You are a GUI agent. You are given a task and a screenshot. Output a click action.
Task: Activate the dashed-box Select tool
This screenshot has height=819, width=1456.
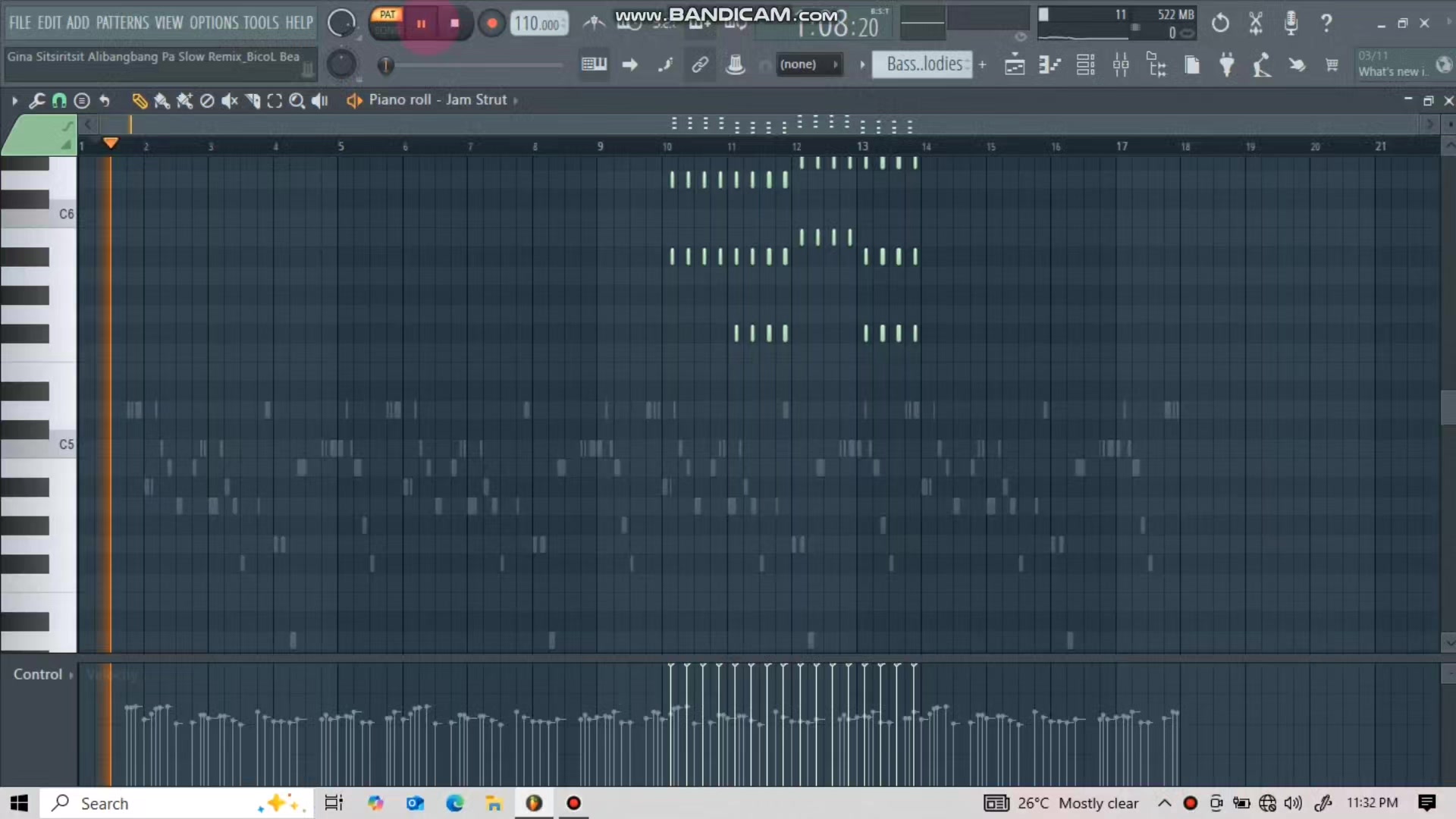[275, 100]
